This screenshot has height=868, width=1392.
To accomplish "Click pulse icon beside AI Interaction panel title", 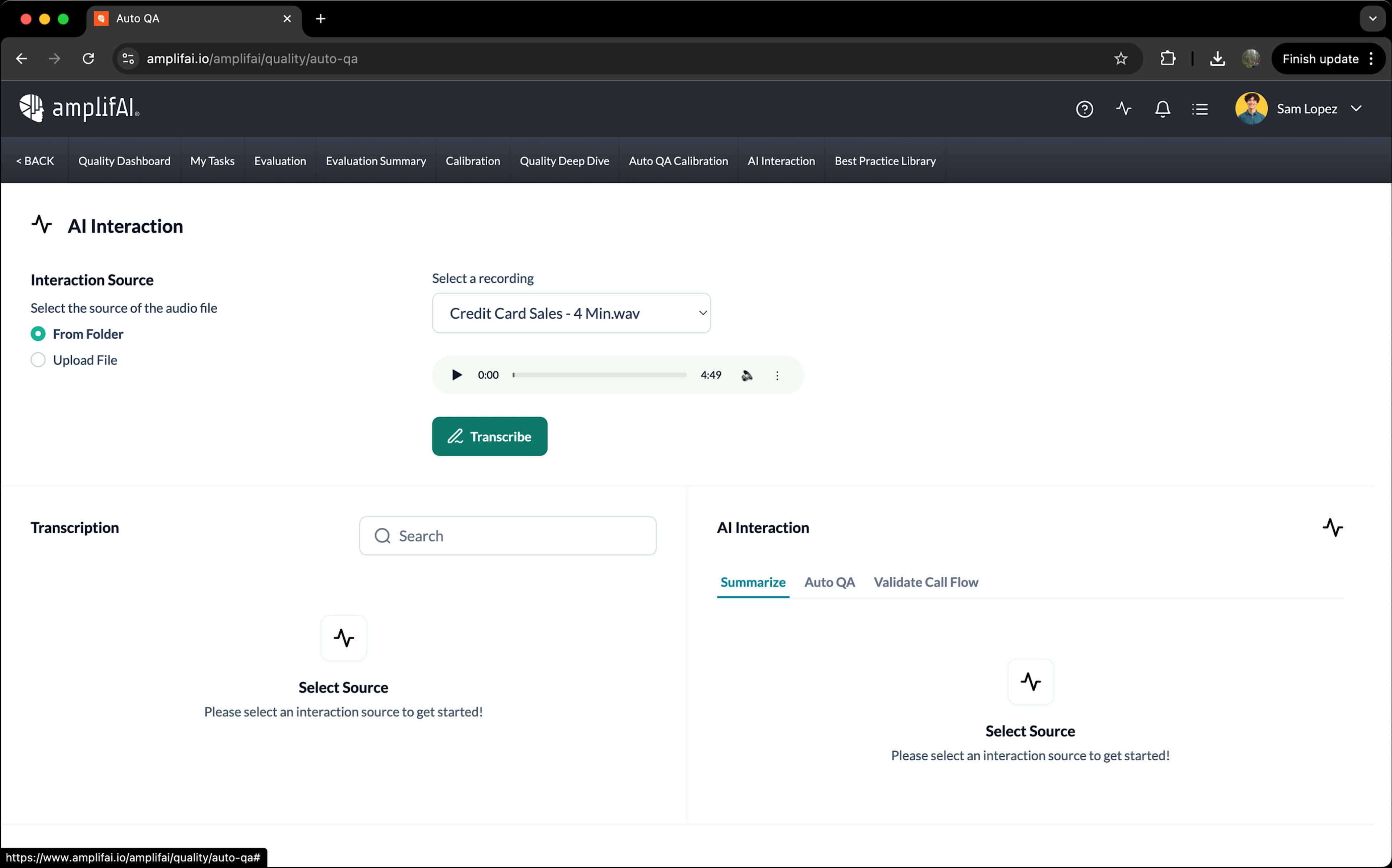I will 1333,527.
